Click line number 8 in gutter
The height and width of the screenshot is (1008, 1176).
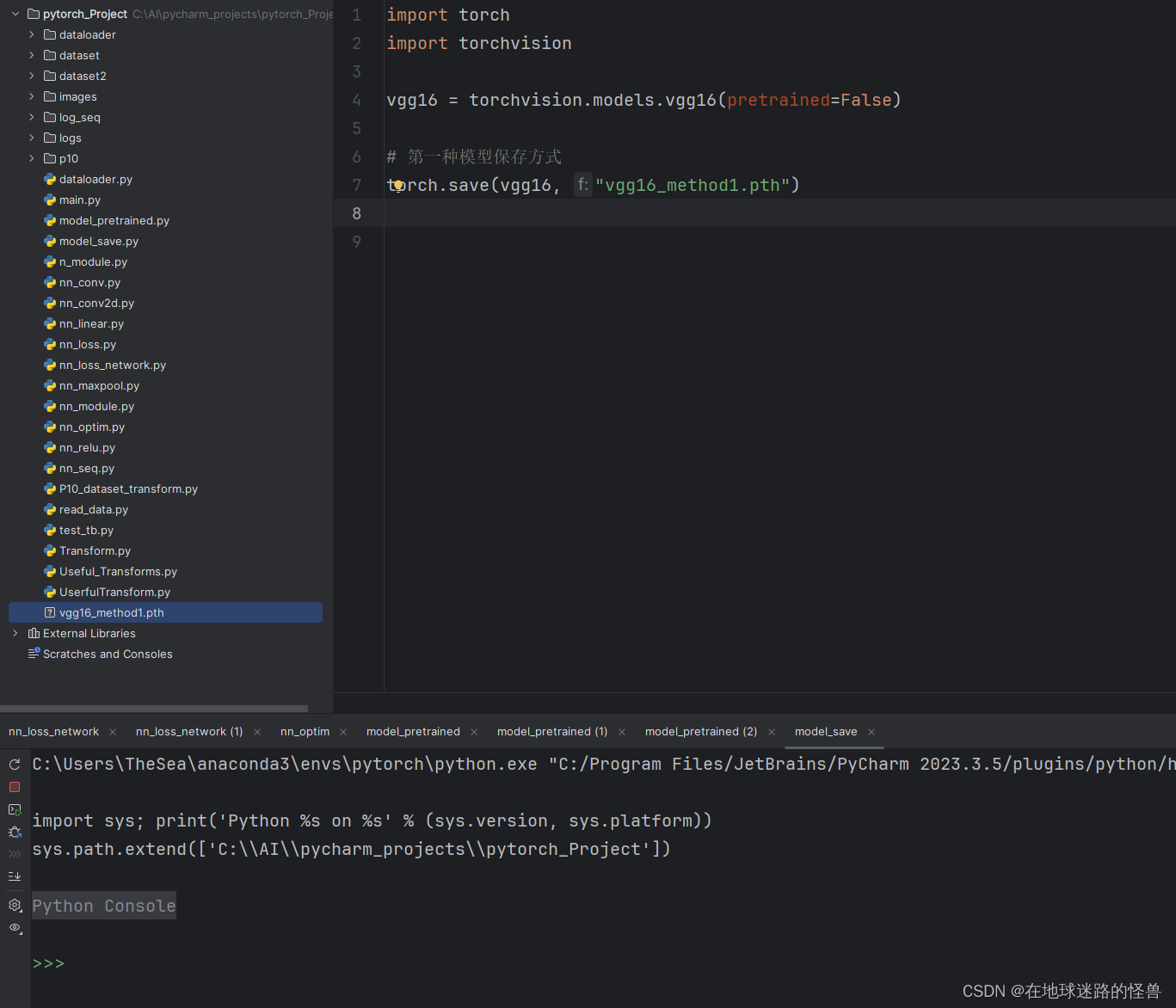pos(357,213)
